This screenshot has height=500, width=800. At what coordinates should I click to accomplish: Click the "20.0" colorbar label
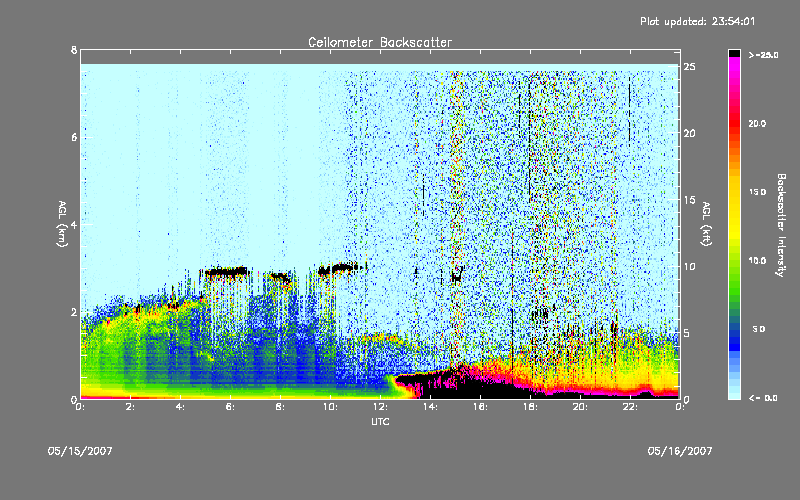coord(757,123)
